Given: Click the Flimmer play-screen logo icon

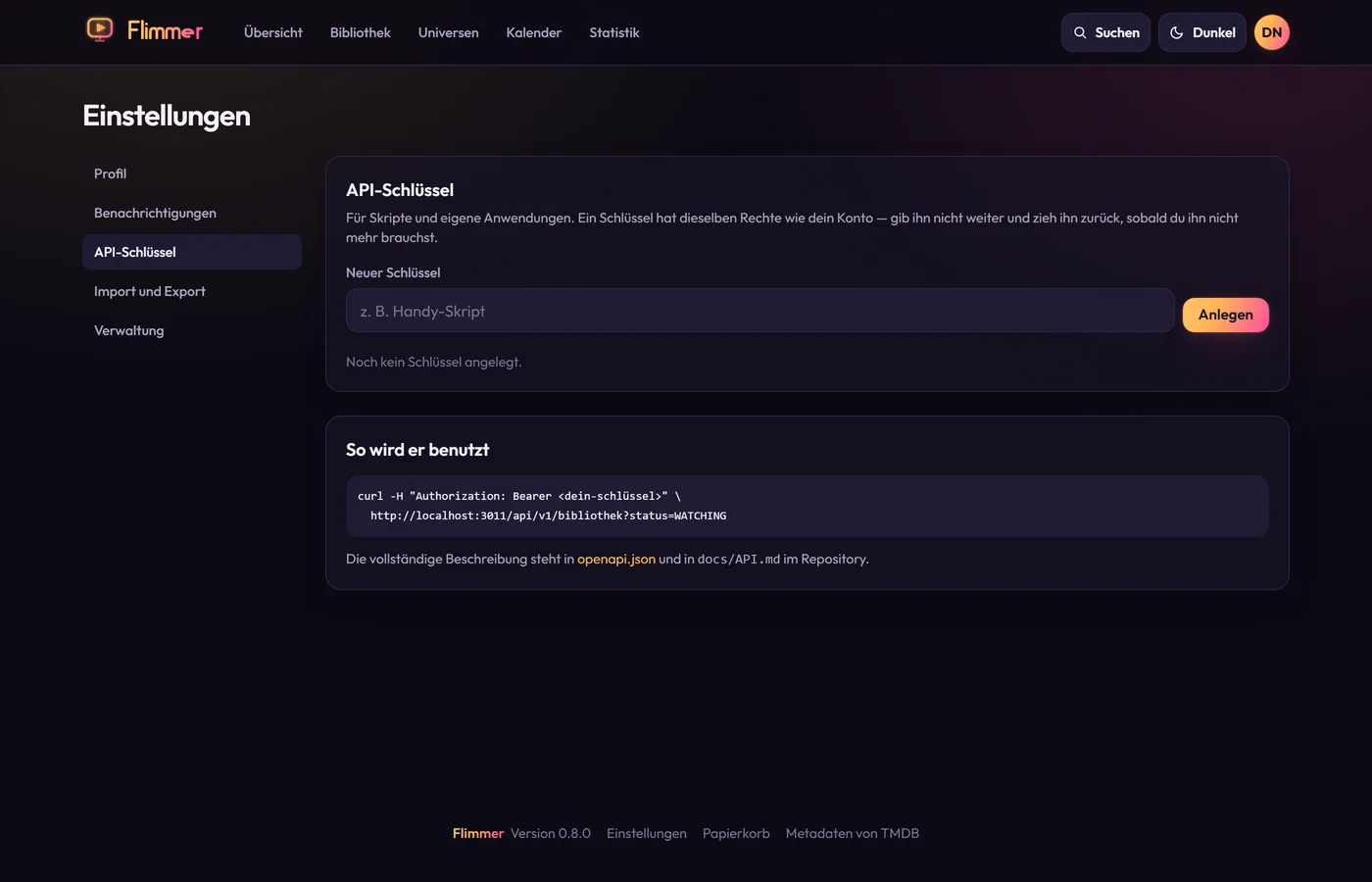Looking at the screenshot, I should coord(99,29).
